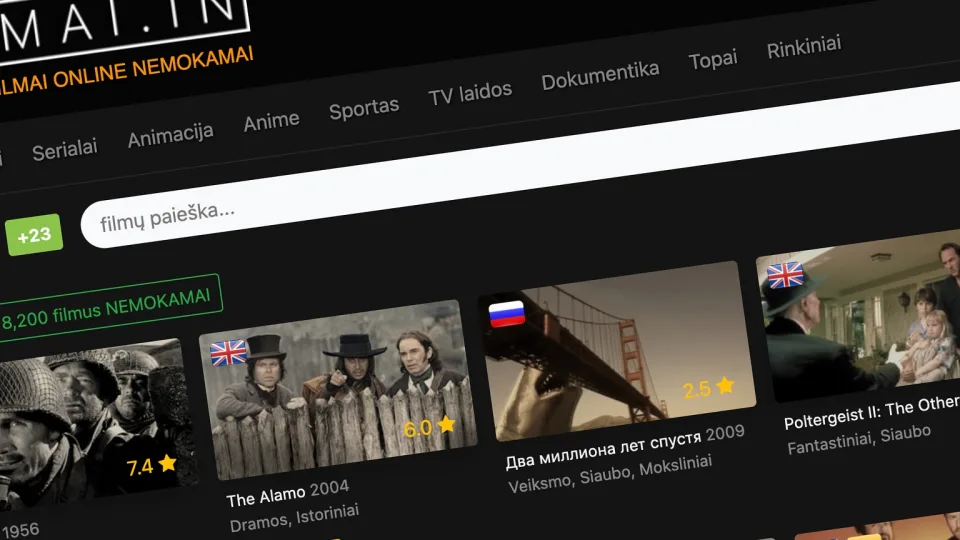Click the green +23 badge
Screen dimensions: 960x540
(34, 234)
